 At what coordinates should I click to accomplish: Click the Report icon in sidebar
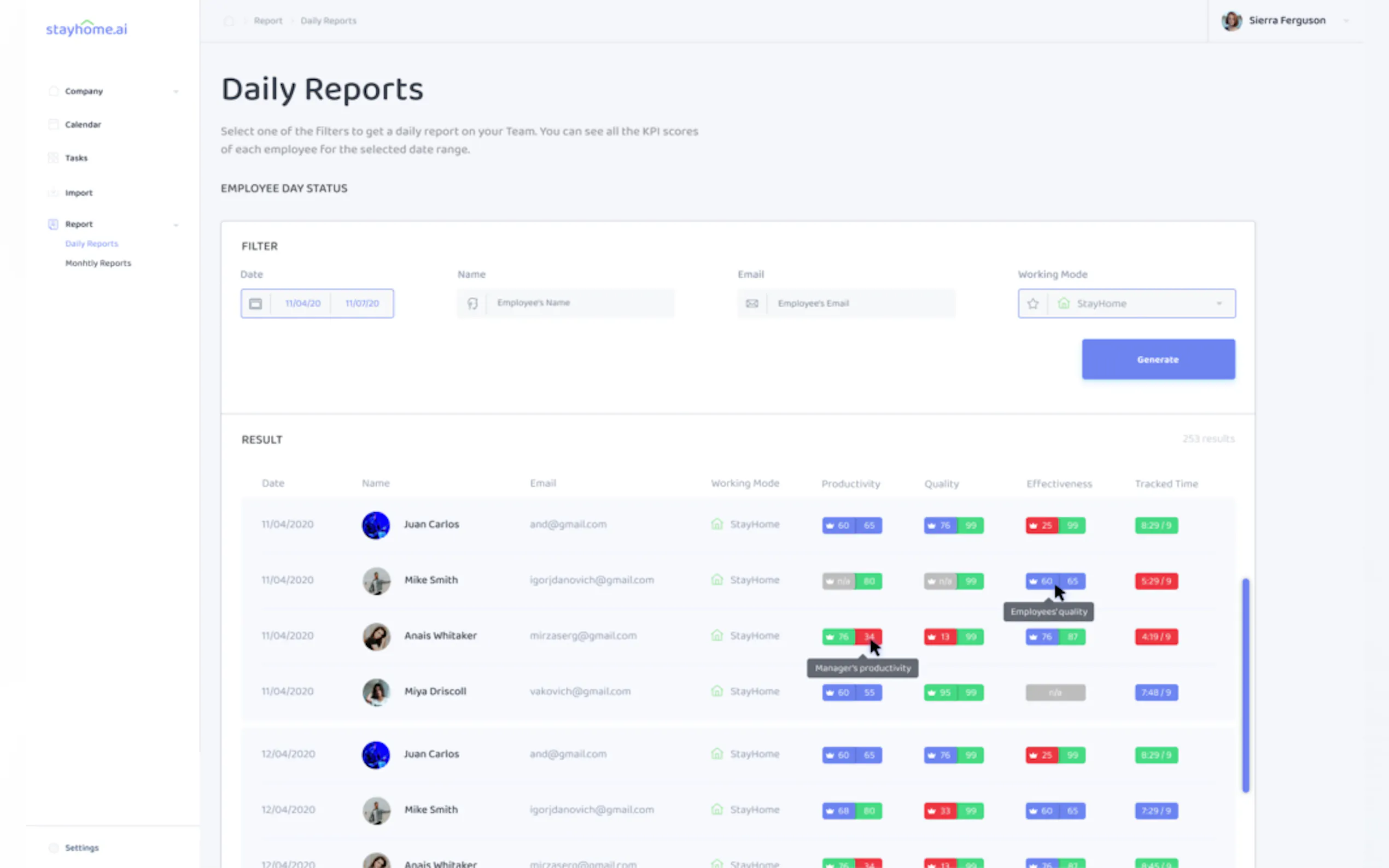[x=53, y=225]
